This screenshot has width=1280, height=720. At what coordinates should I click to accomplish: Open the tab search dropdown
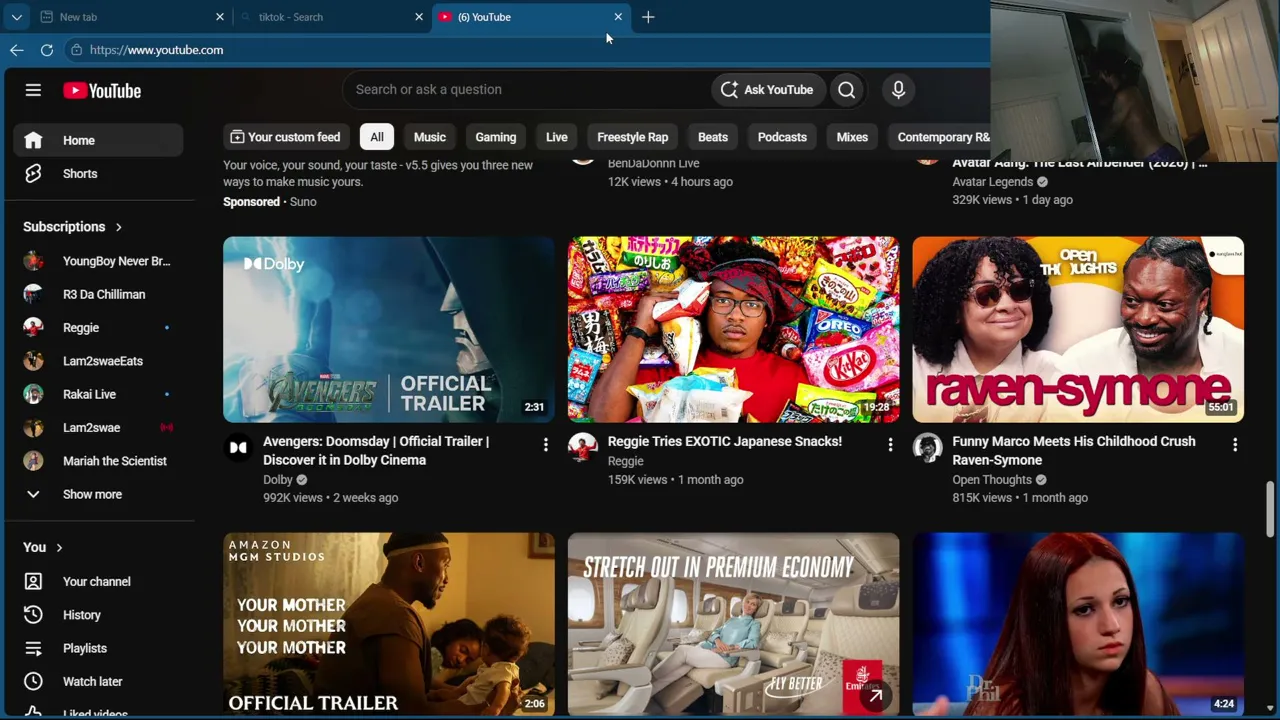coord(17,17)
